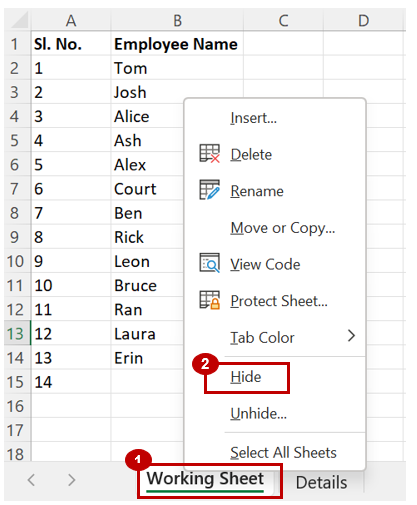Switch to the Details sheet tab
This screenshot has width=417, height=505.
click(321, 482)
